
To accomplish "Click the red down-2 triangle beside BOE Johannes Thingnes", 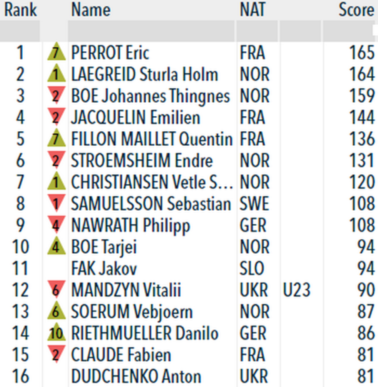I will (x=56, y=96).
